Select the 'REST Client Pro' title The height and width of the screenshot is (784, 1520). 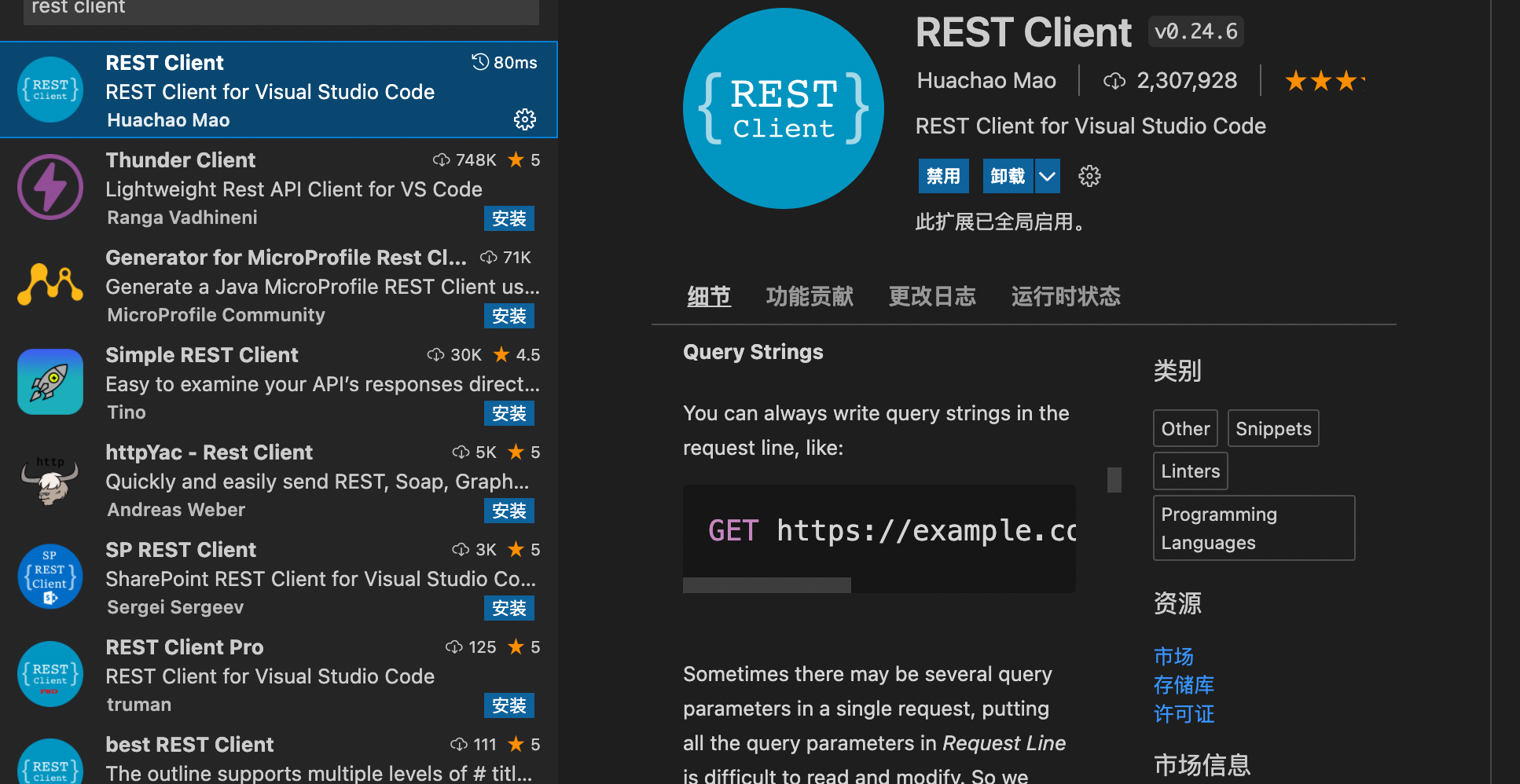click(x=185, y=647)
